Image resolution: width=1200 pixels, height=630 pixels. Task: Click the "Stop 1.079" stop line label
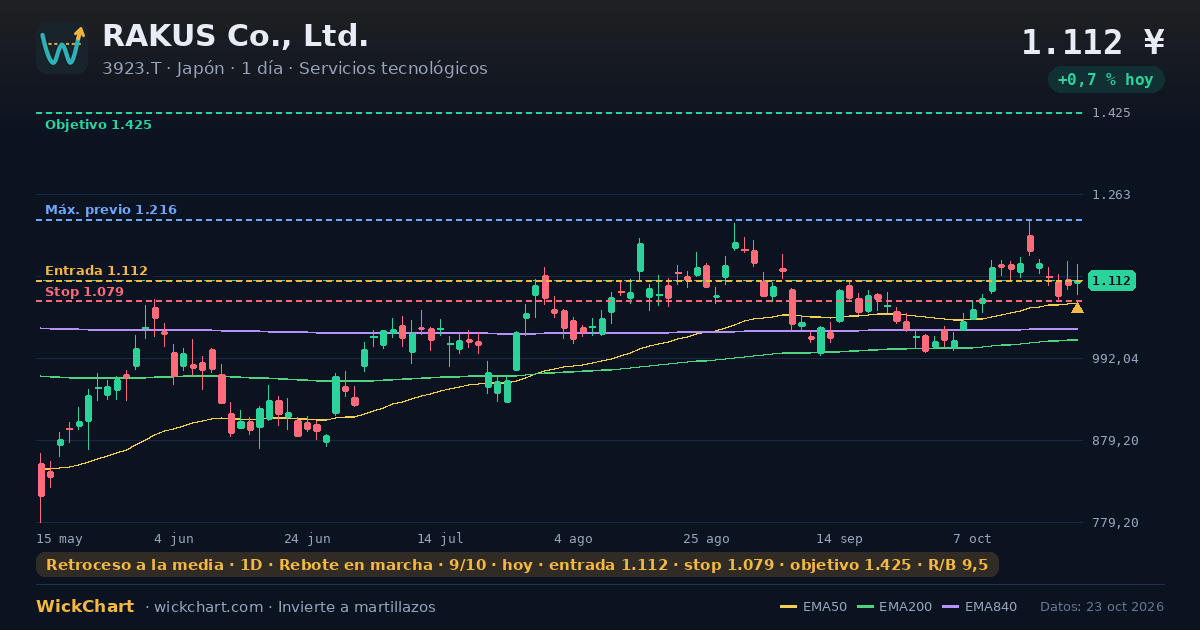(84, 292)
